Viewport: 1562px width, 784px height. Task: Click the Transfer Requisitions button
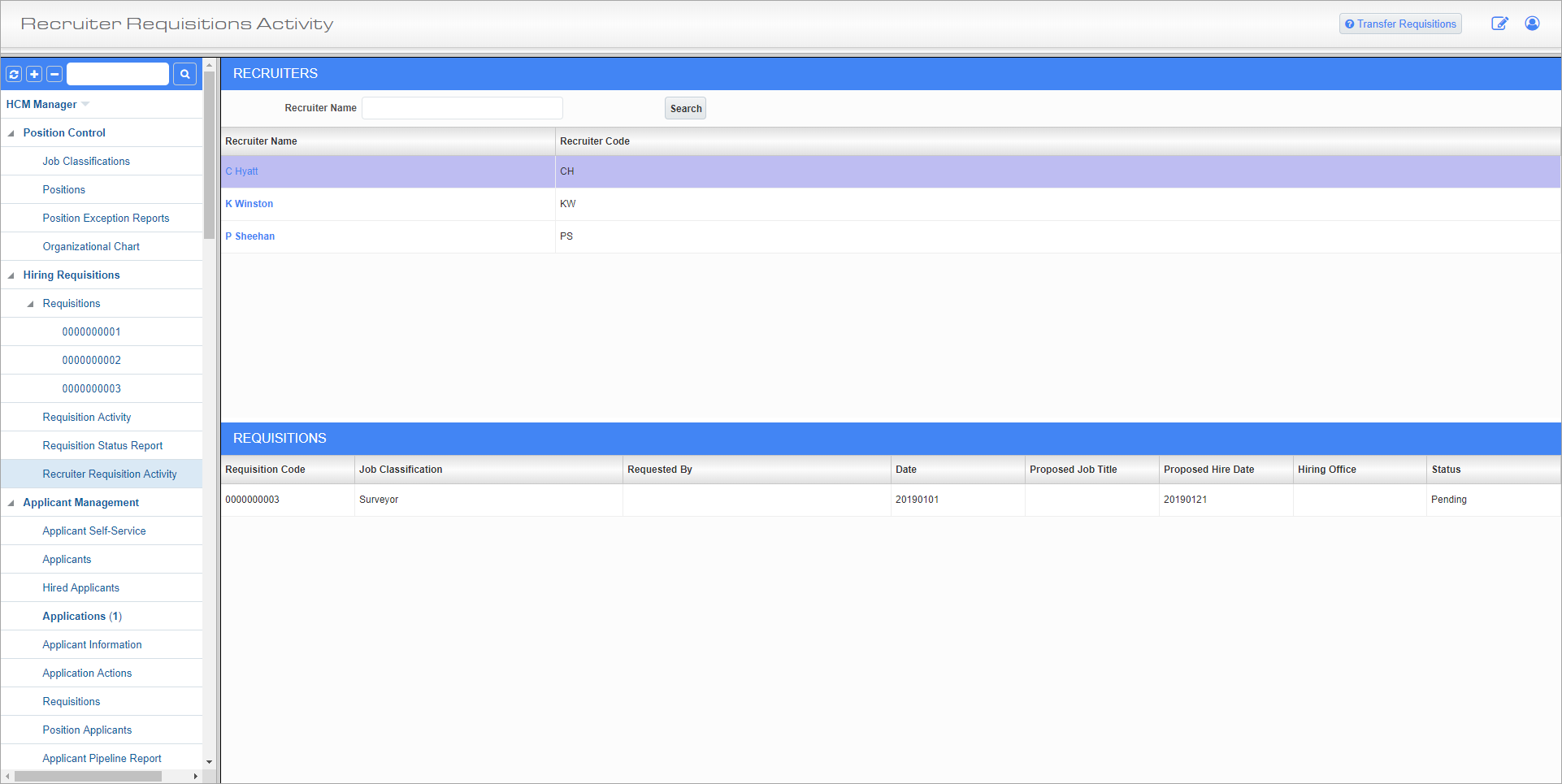coord(1400,24)
